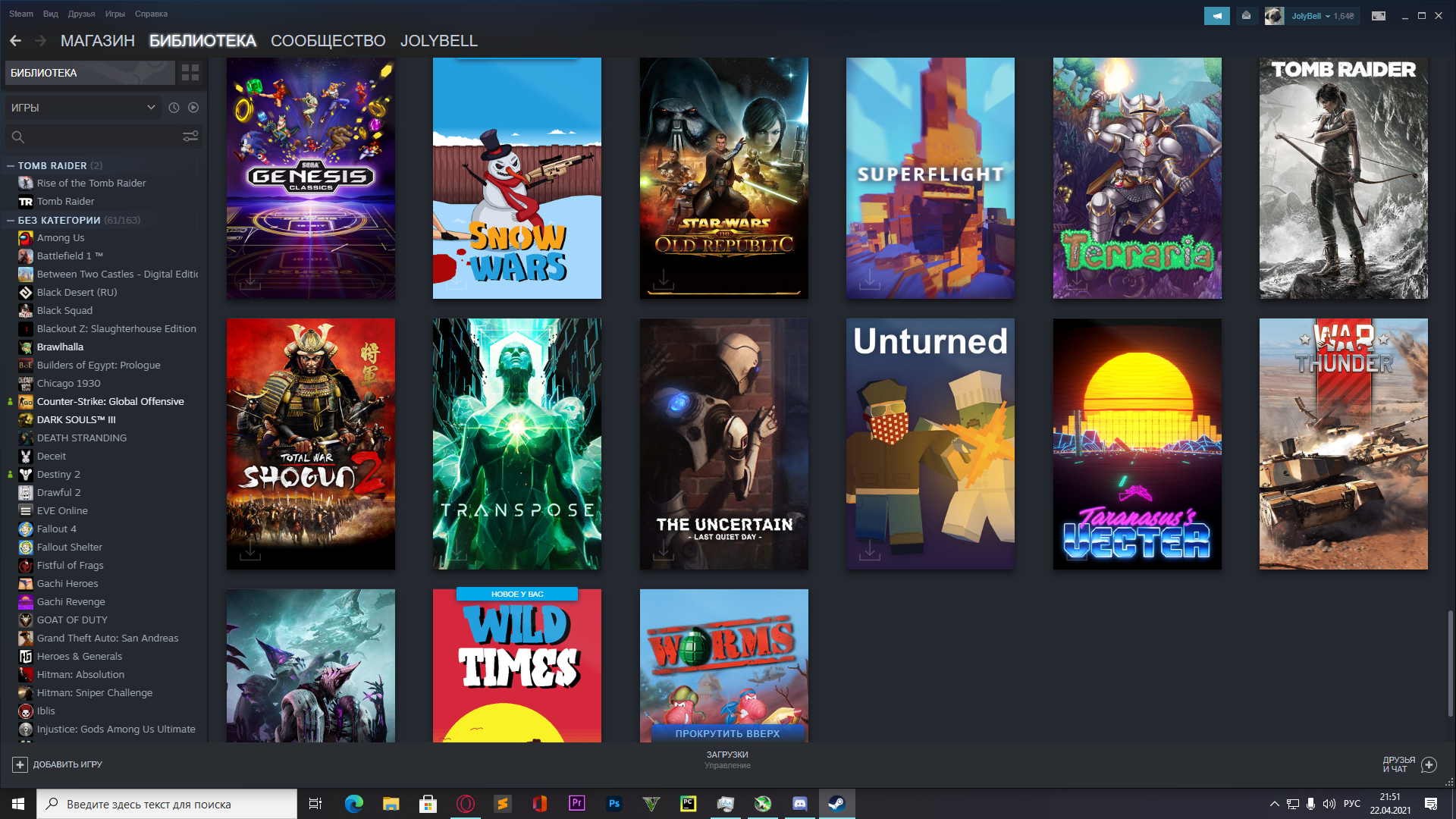This screenshot has height=819, width=1456.
Task: Open Sublime Text from taskbar
Action: pyautogui.click(x=503, y=804)
